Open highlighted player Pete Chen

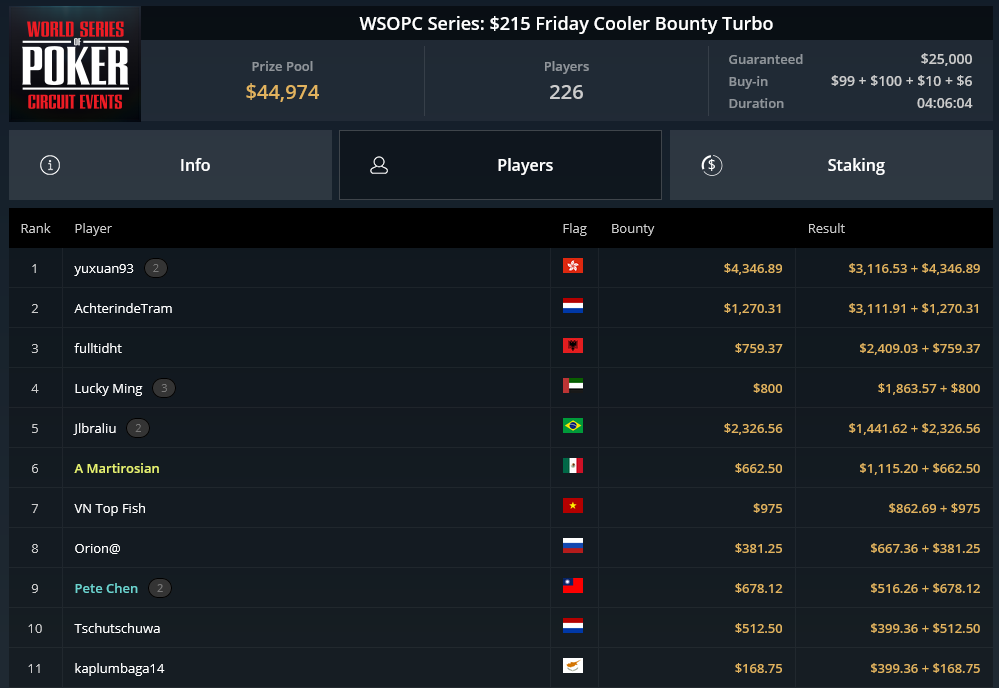(106, 589)
